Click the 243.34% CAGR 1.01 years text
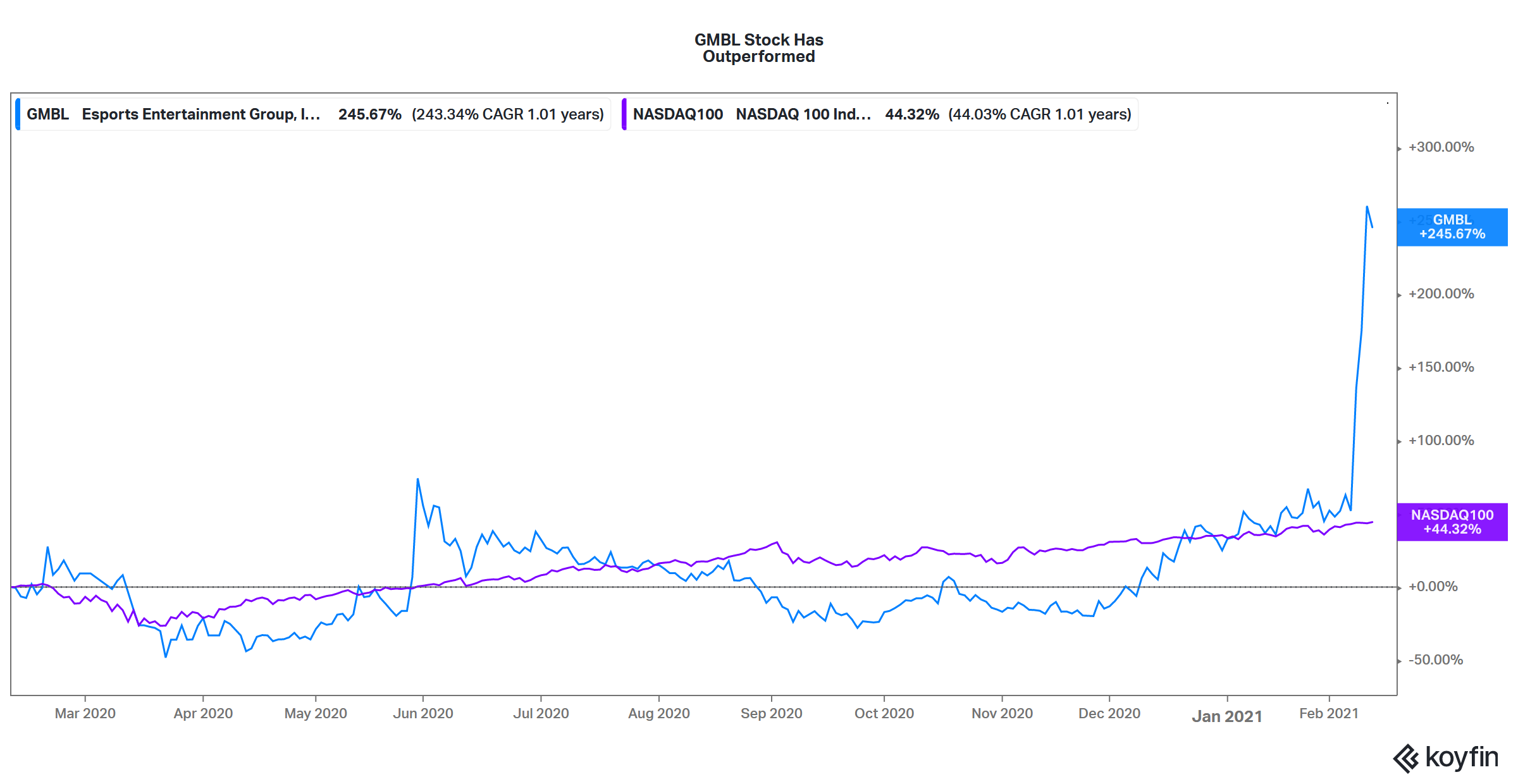Screen dimensions: 1518x784 (508, 114)
